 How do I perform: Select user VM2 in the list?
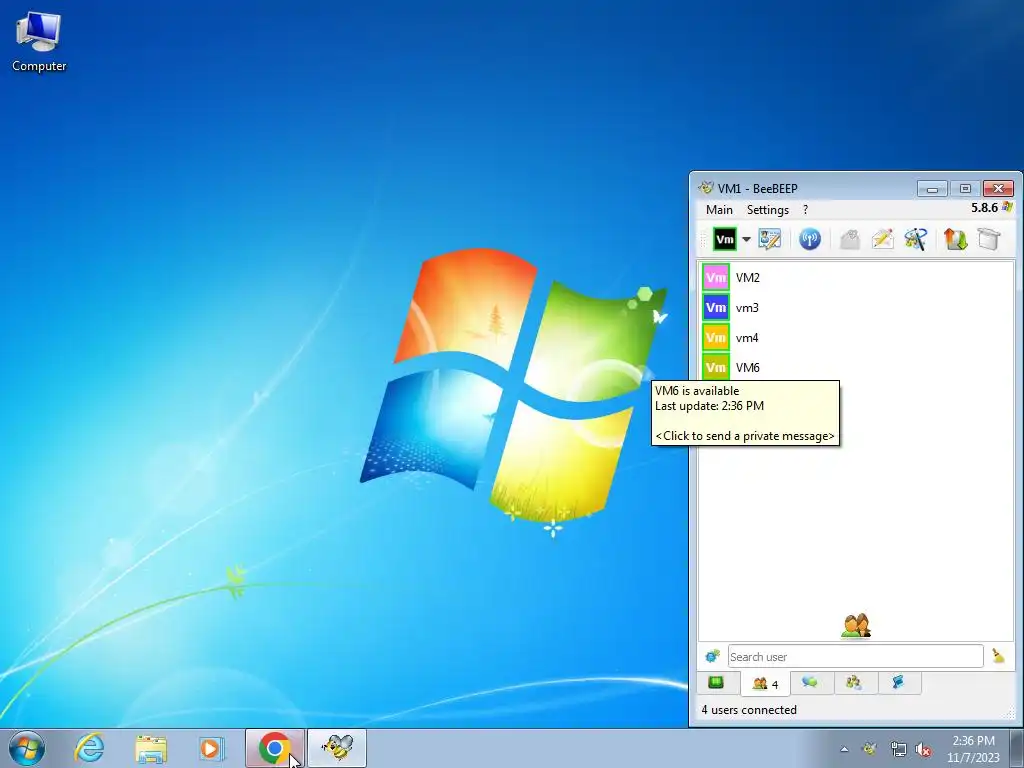point(856,278)
